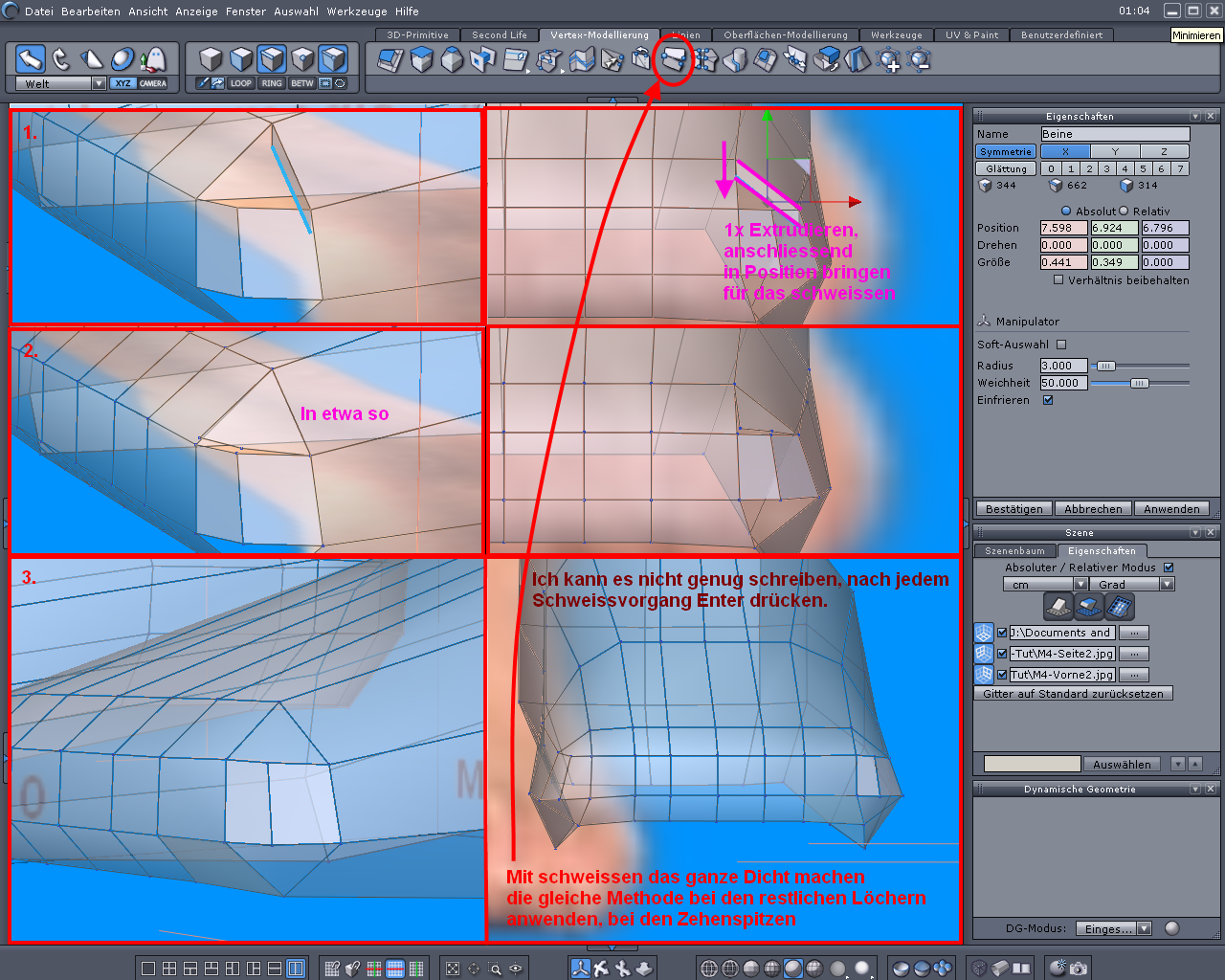Select the Relativ radio button

coord(1124,211)
